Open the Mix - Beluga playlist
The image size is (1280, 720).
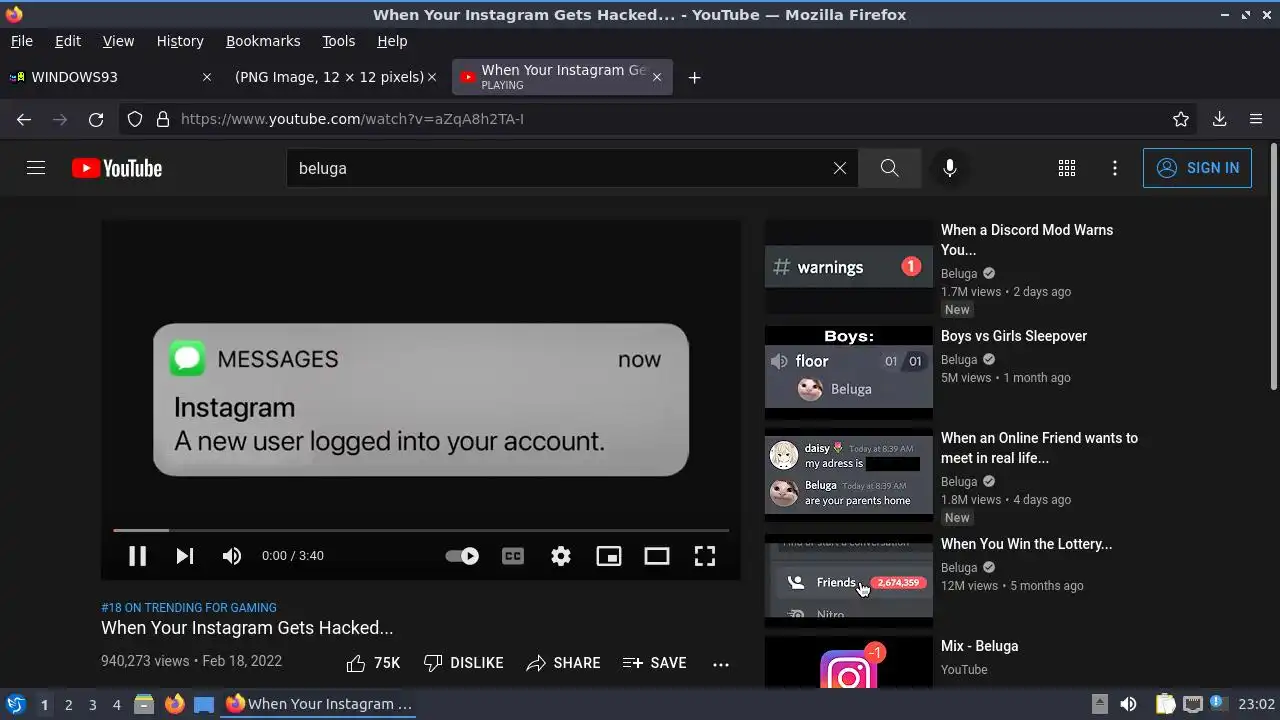tap(979, 646)
